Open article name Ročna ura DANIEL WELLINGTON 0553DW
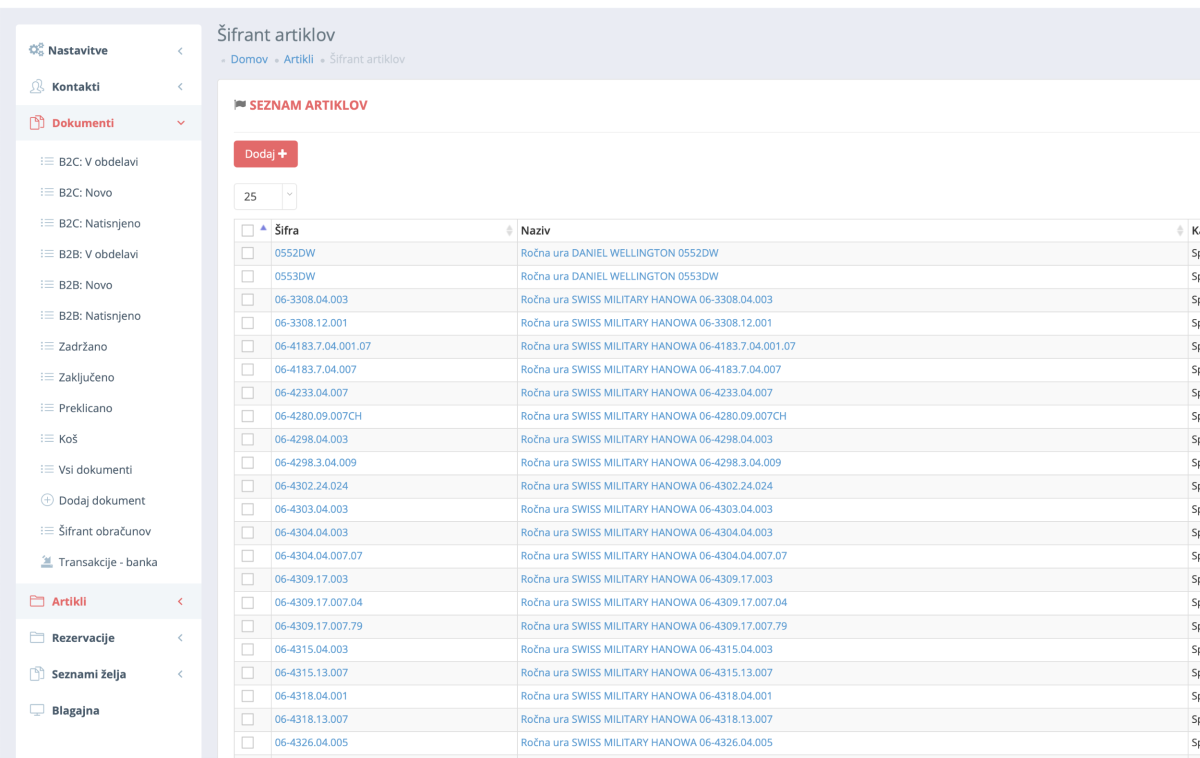 (619, 276)
